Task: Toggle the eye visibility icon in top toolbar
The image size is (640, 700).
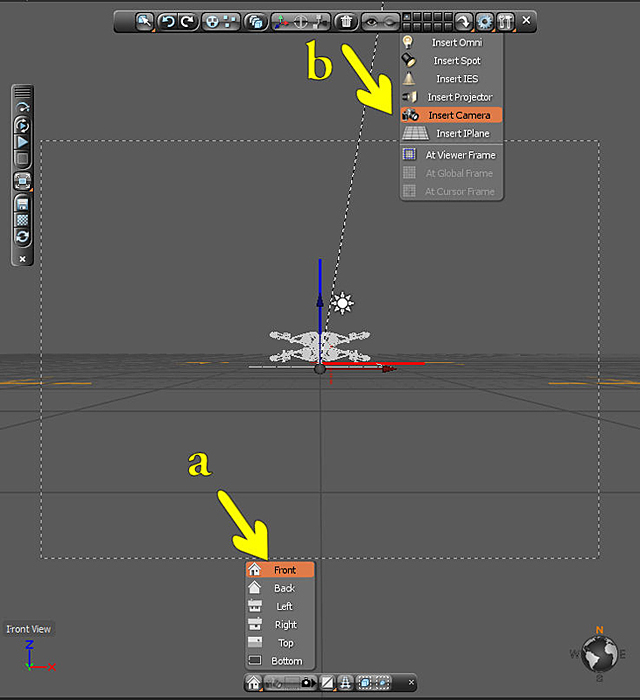Action: click(372, 21)
